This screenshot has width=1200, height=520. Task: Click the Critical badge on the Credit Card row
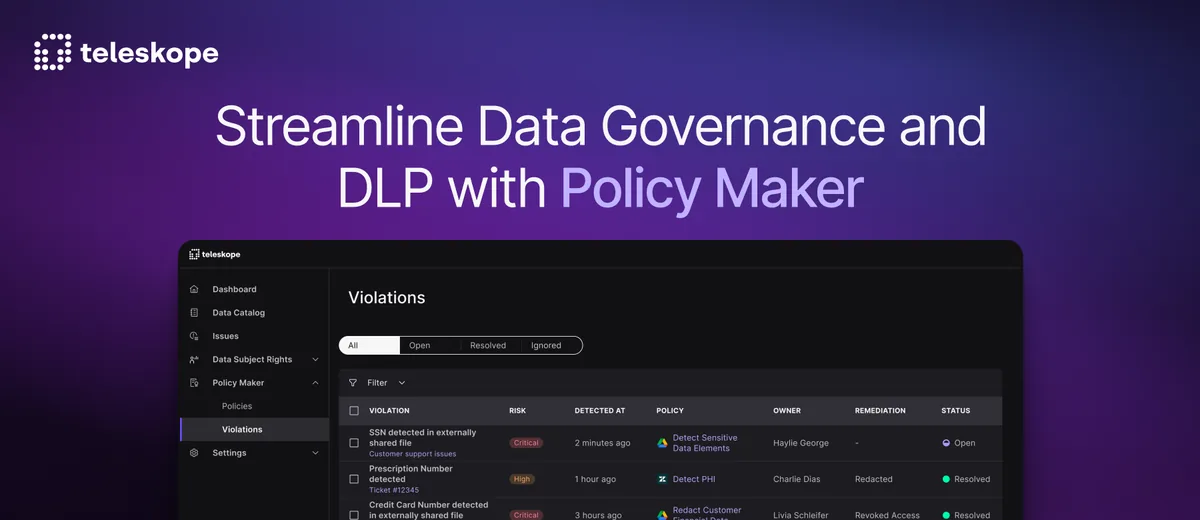(x=526, y=515)
